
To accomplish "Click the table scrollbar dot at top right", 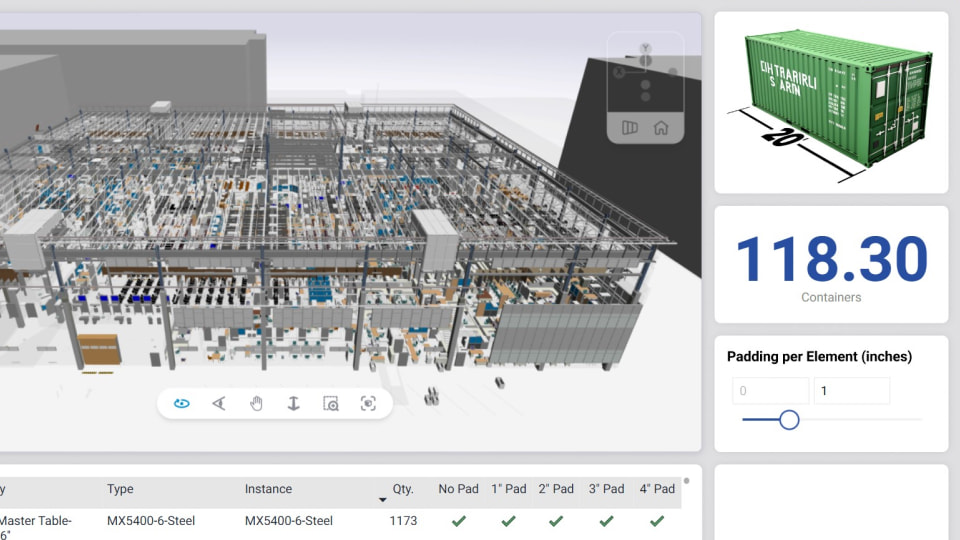I will click(686, 481).
